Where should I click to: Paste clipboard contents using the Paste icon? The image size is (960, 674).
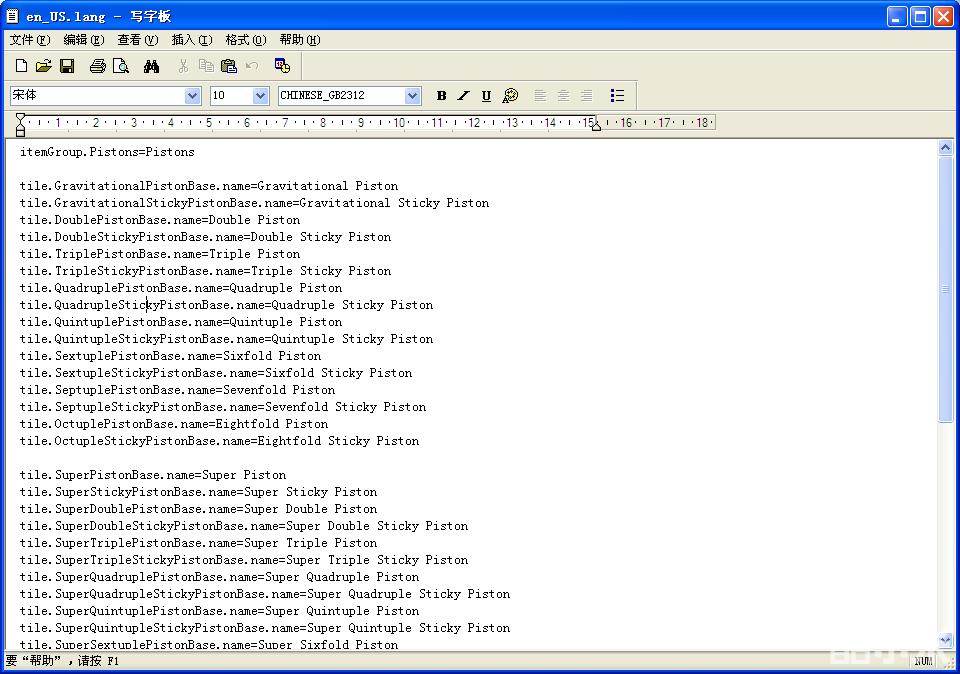[229, 66]
